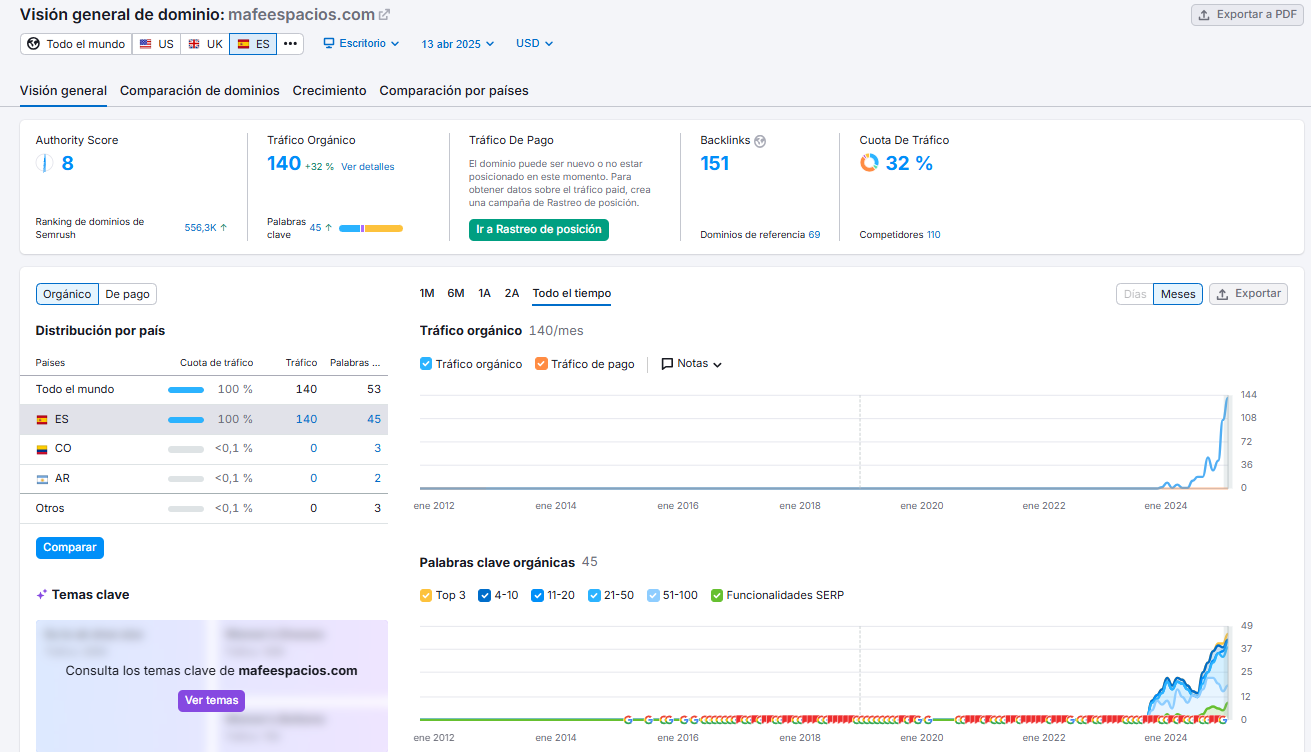
Task: Click the Spain flag in ES row
Action: point(42,420)
